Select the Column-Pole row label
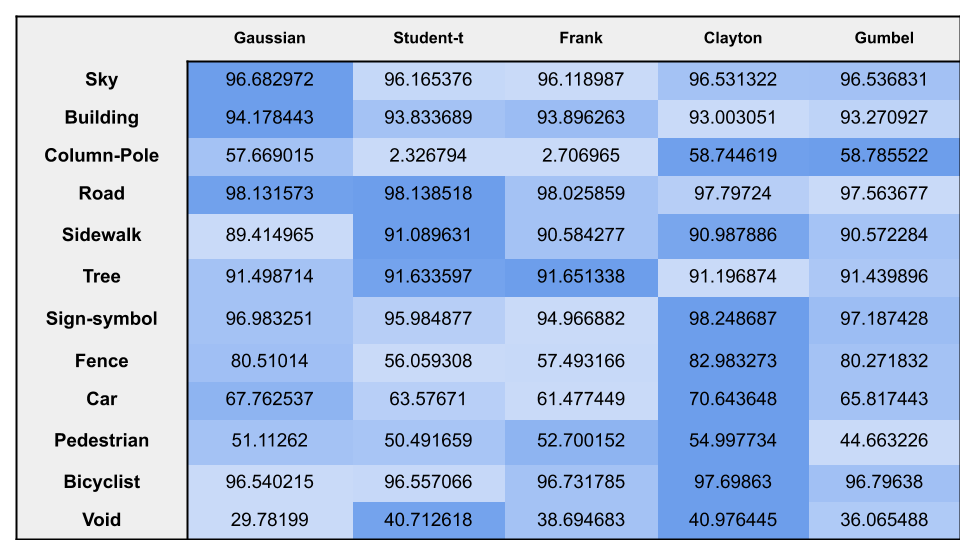Screen dimensions: 960x540 click(x=102, y=156)
